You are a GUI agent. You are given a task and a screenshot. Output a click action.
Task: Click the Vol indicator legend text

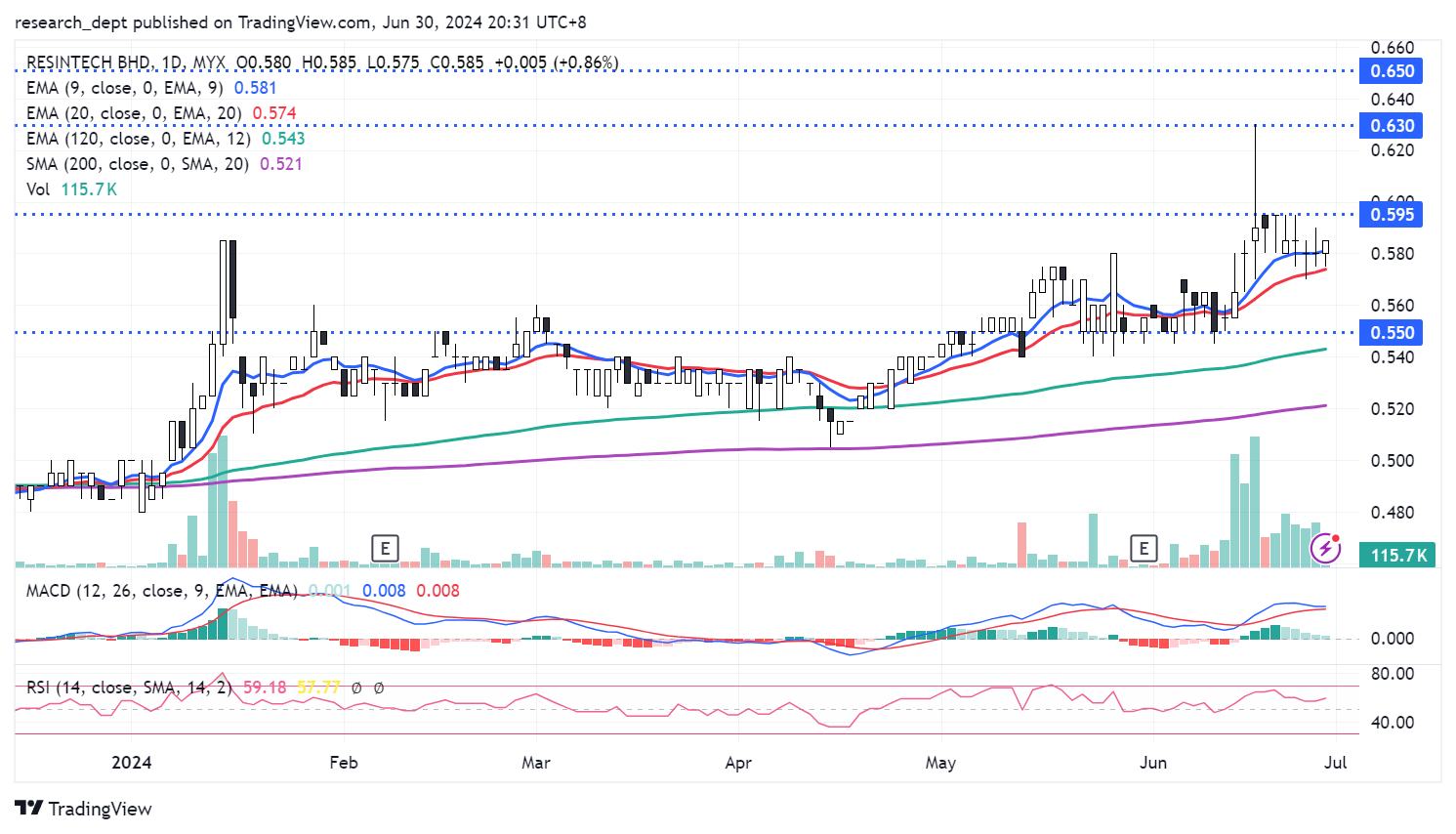pos(38,189)
